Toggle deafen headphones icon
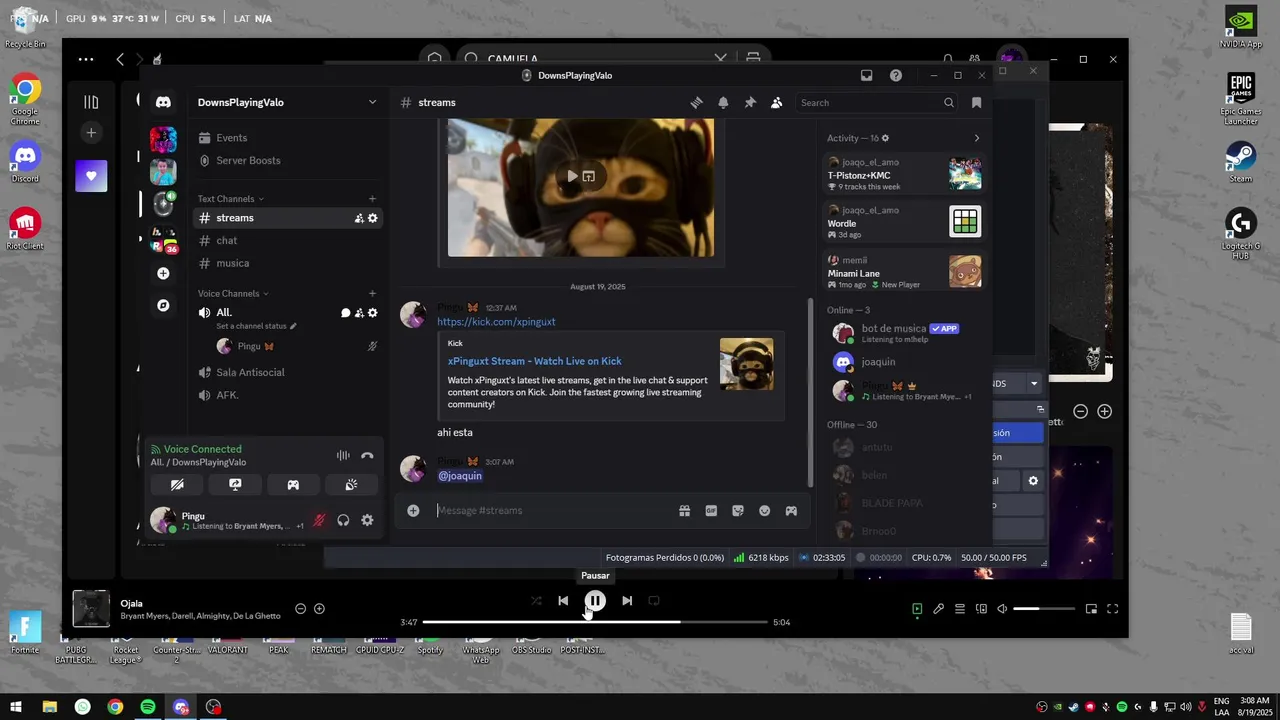The image size is (1280, 720). click(343, 520)
